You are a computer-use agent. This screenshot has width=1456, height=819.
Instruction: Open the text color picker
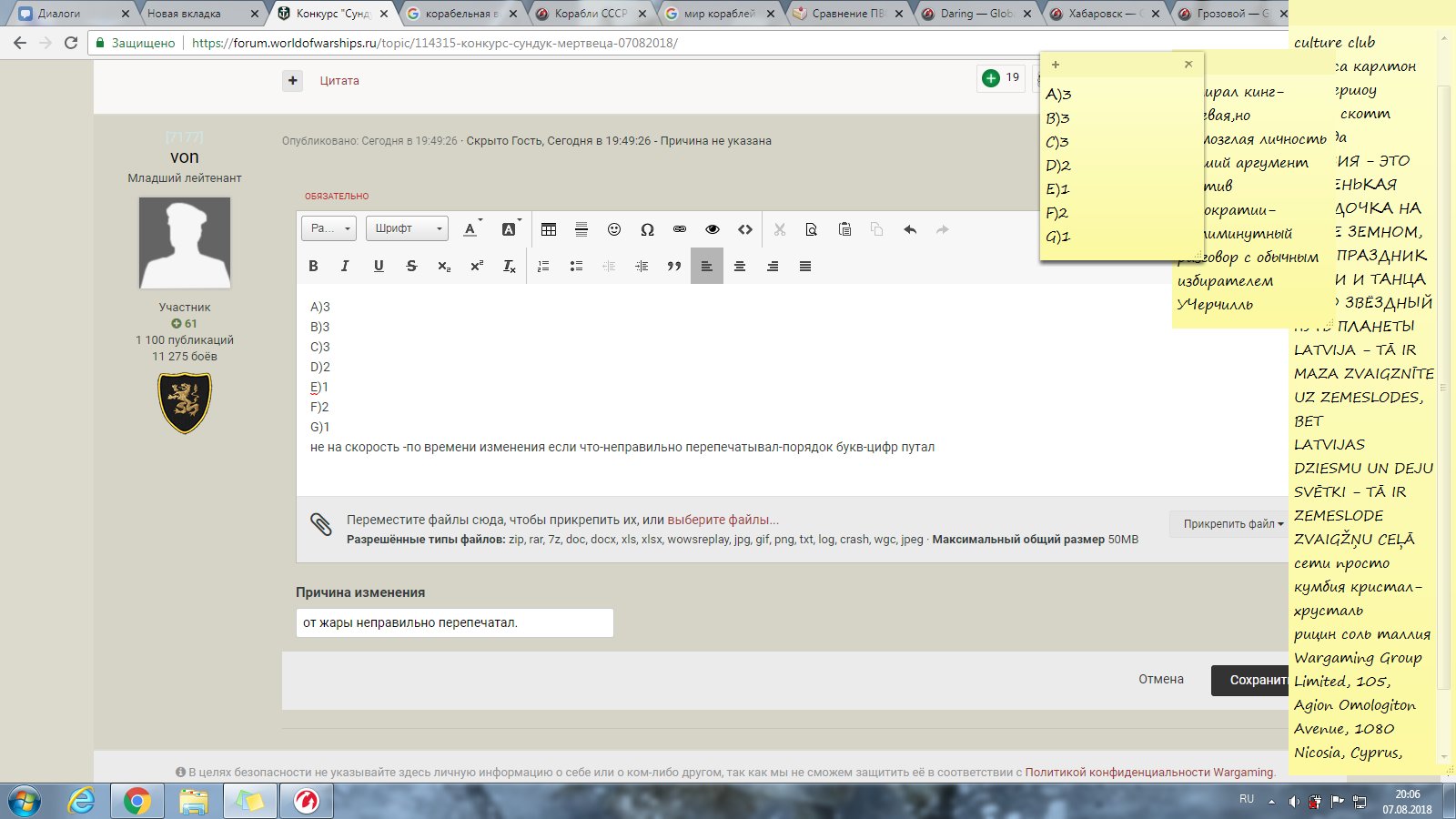[x=472, y=229]
